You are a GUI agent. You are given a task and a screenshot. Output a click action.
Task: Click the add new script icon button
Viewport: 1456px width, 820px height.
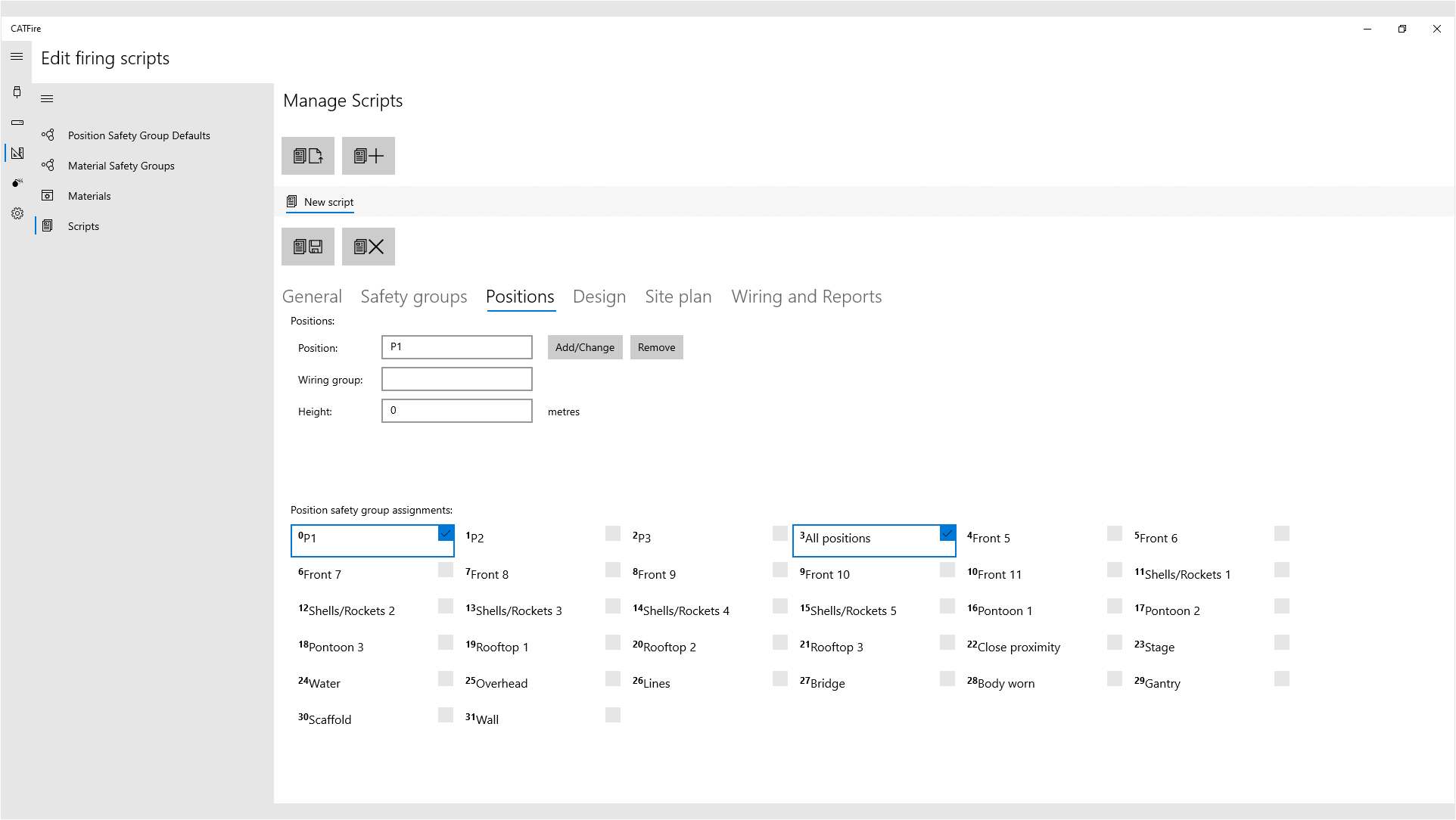(x=369, y=156)
